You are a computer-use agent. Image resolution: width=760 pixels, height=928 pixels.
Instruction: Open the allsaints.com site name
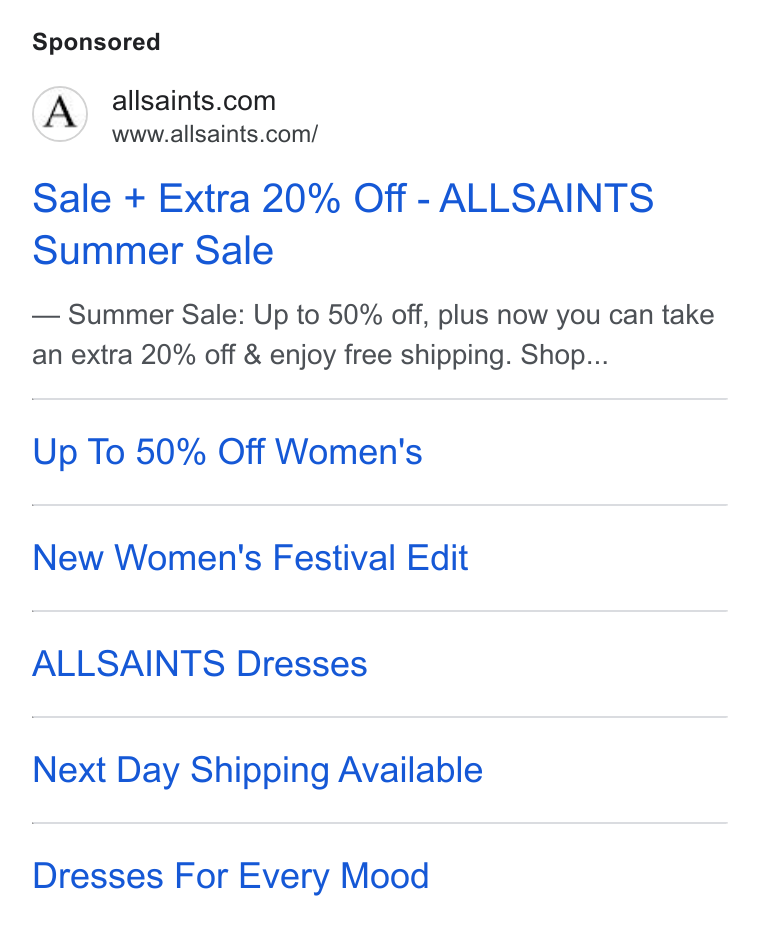click(x=194, y=101)
